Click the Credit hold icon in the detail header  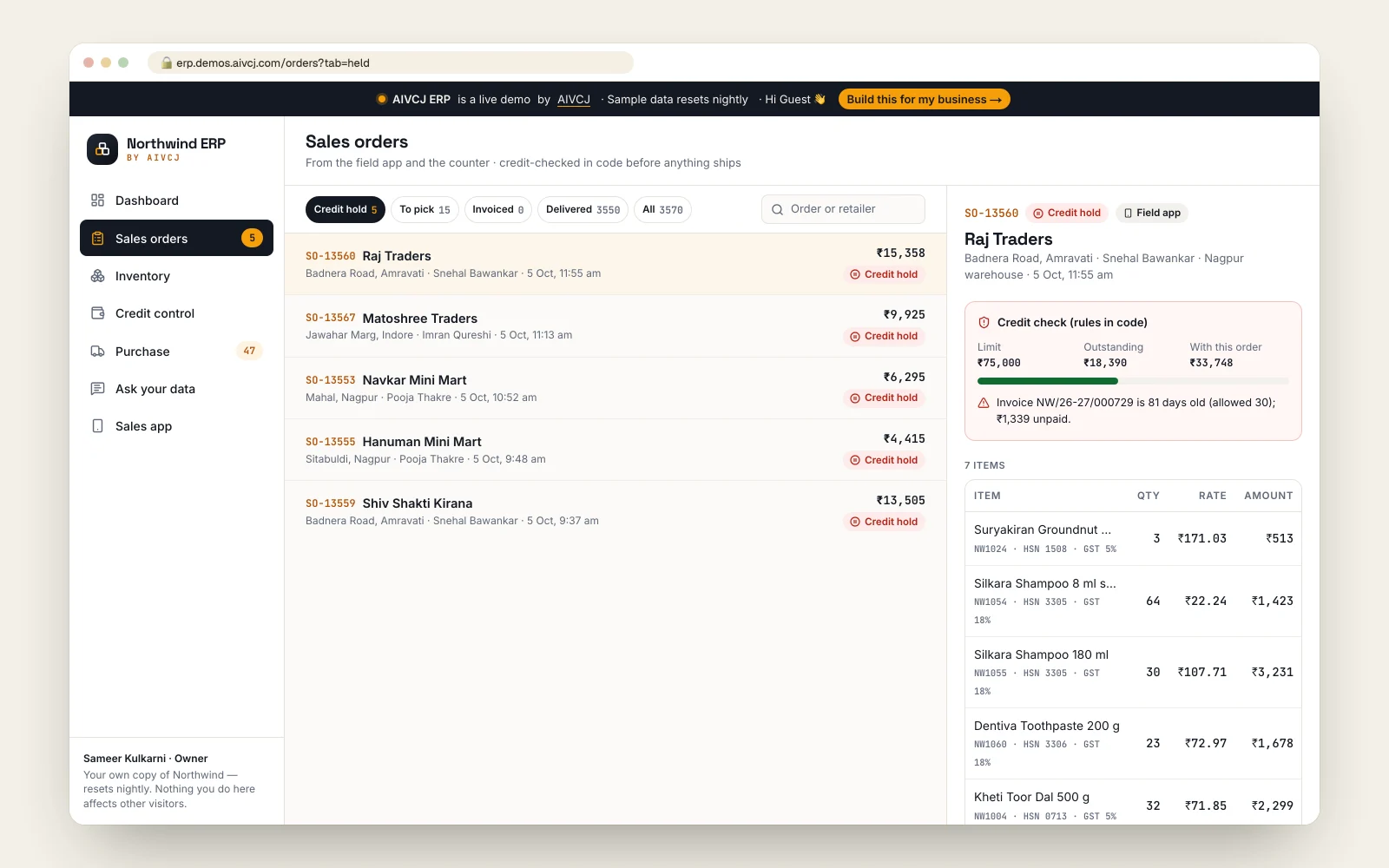point(1038,213)
